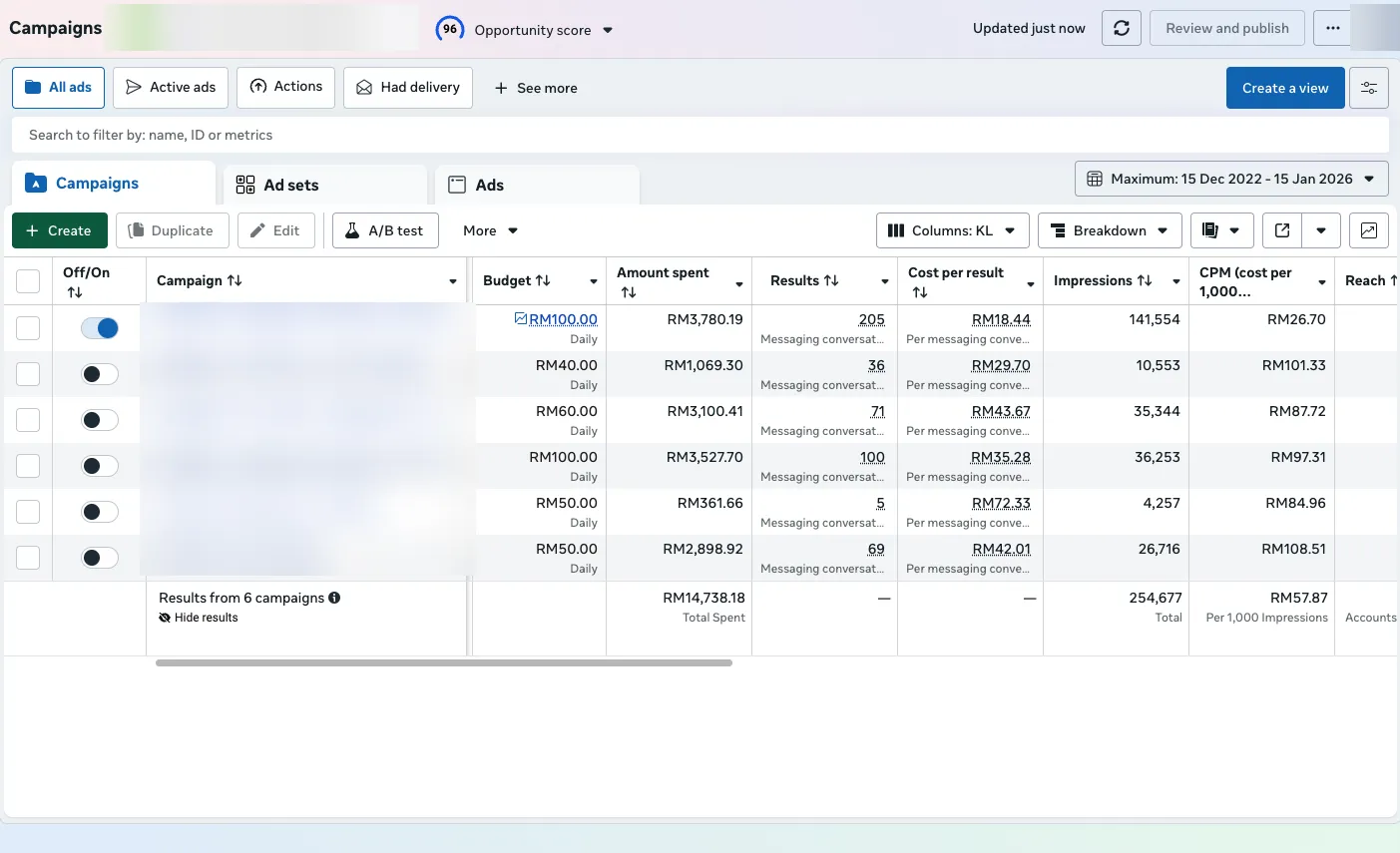
Task: Sort by Budget column arrows
Action: coord(543,280)
